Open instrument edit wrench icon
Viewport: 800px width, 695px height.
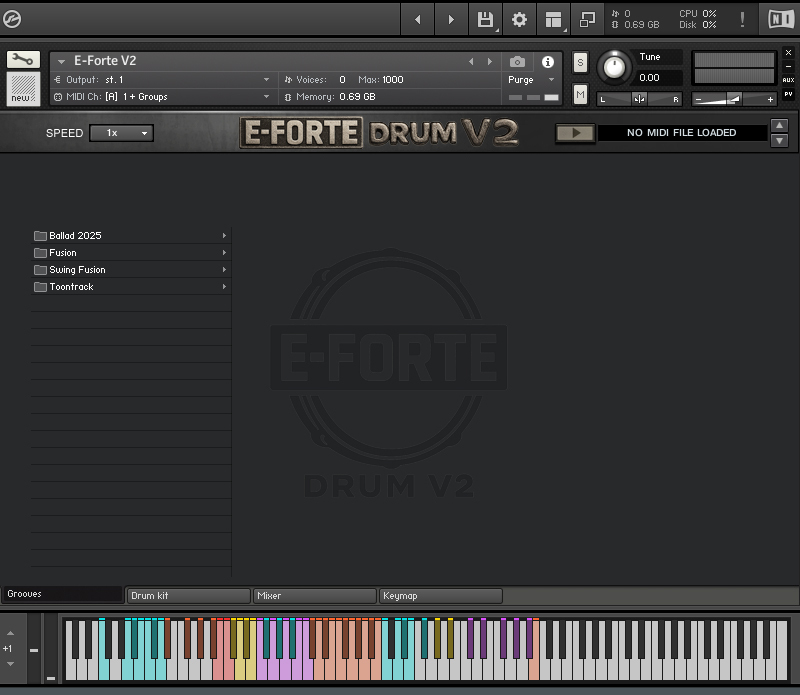tap(23, 60)
